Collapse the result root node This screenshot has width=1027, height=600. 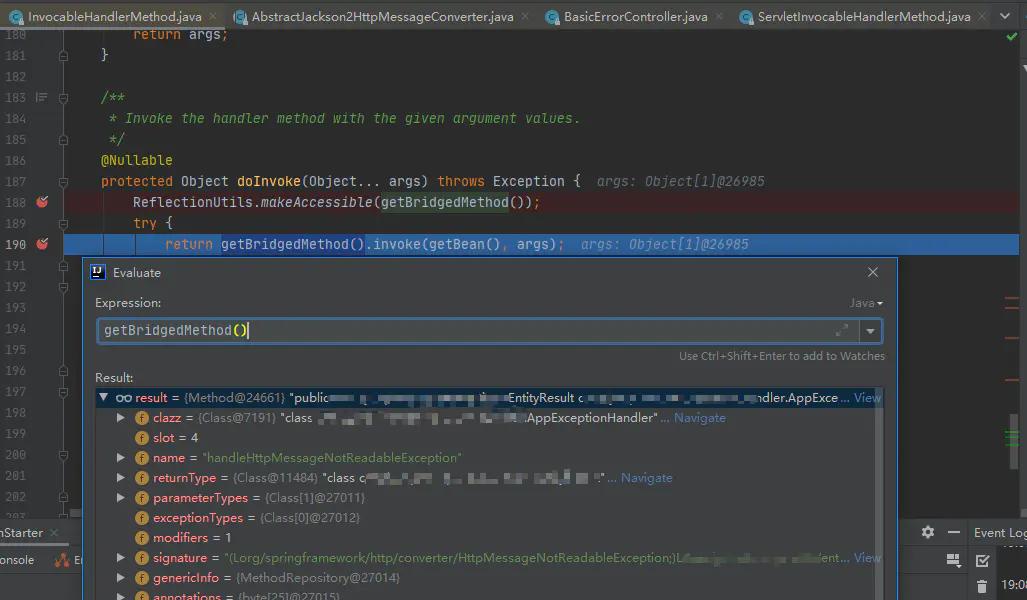coord(103,398)
